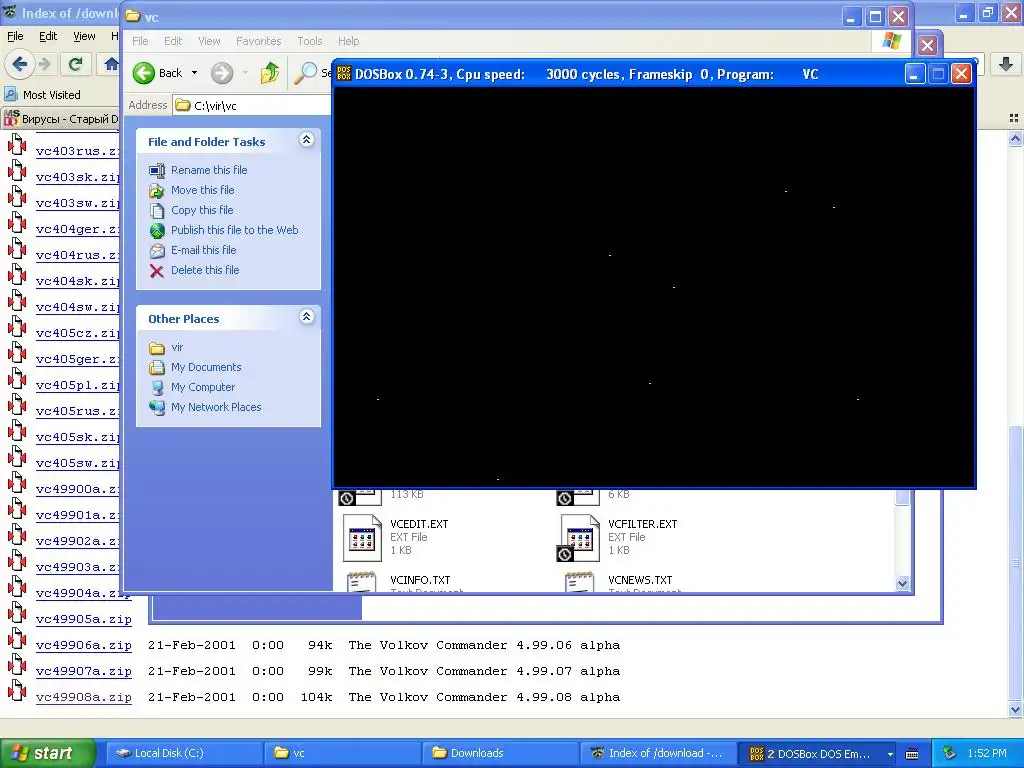
Task: Switch to vc taskbar button
Action: pos(343,753)
